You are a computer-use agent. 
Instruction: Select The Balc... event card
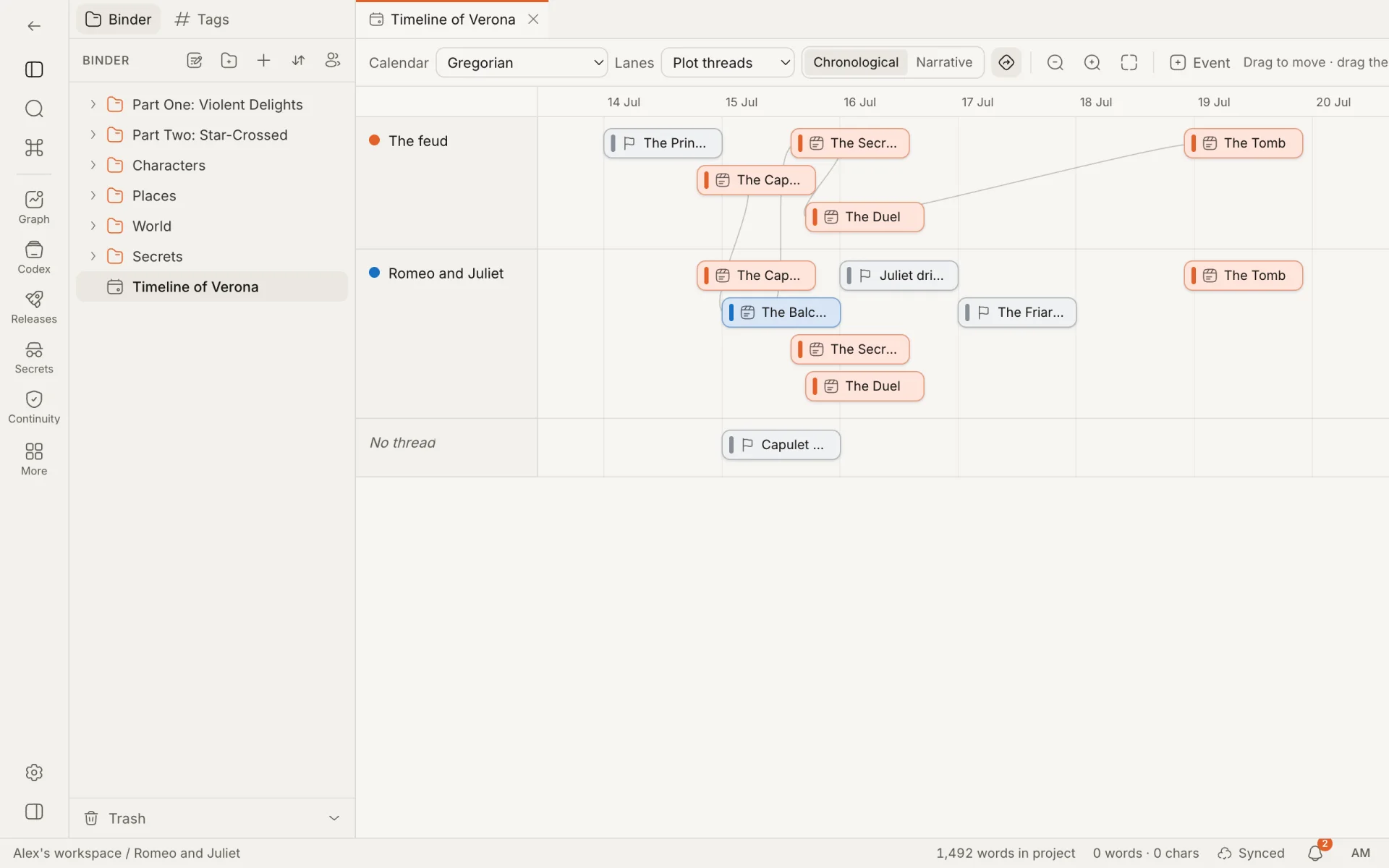pyautogui.click(x=781, y=312)
